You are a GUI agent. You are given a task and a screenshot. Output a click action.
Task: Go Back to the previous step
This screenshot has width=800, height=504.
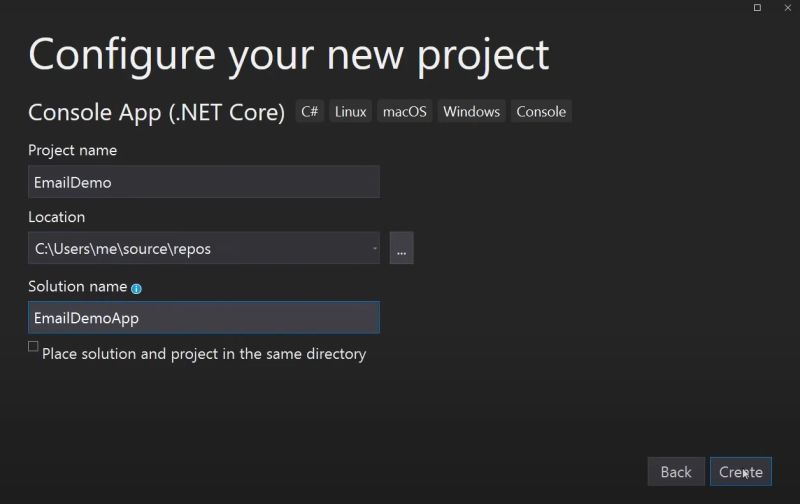pyautogui.click(x=676, y=472)
